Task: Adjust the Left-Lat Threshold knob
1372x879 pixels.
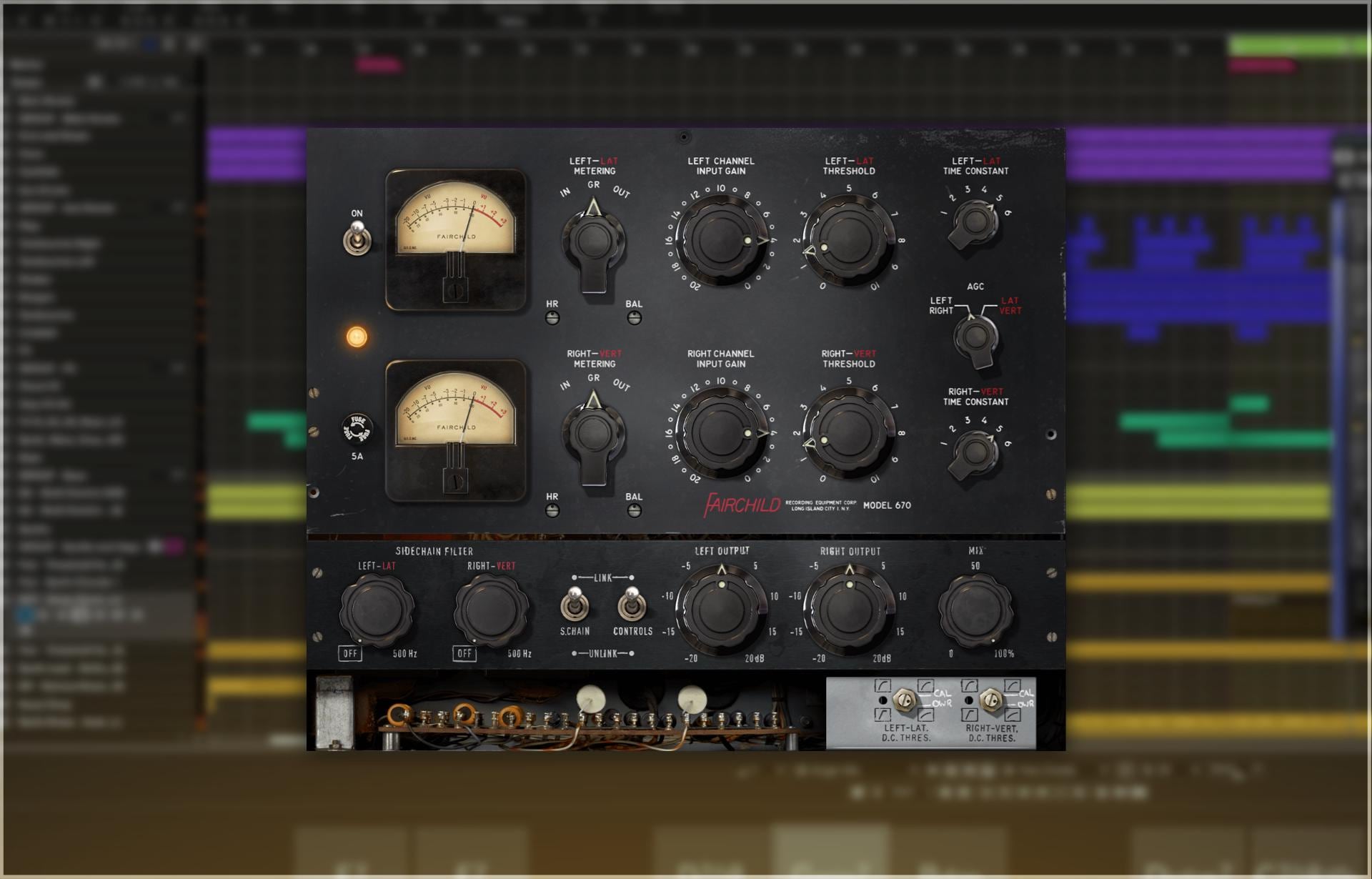Action: pos(849,240)
